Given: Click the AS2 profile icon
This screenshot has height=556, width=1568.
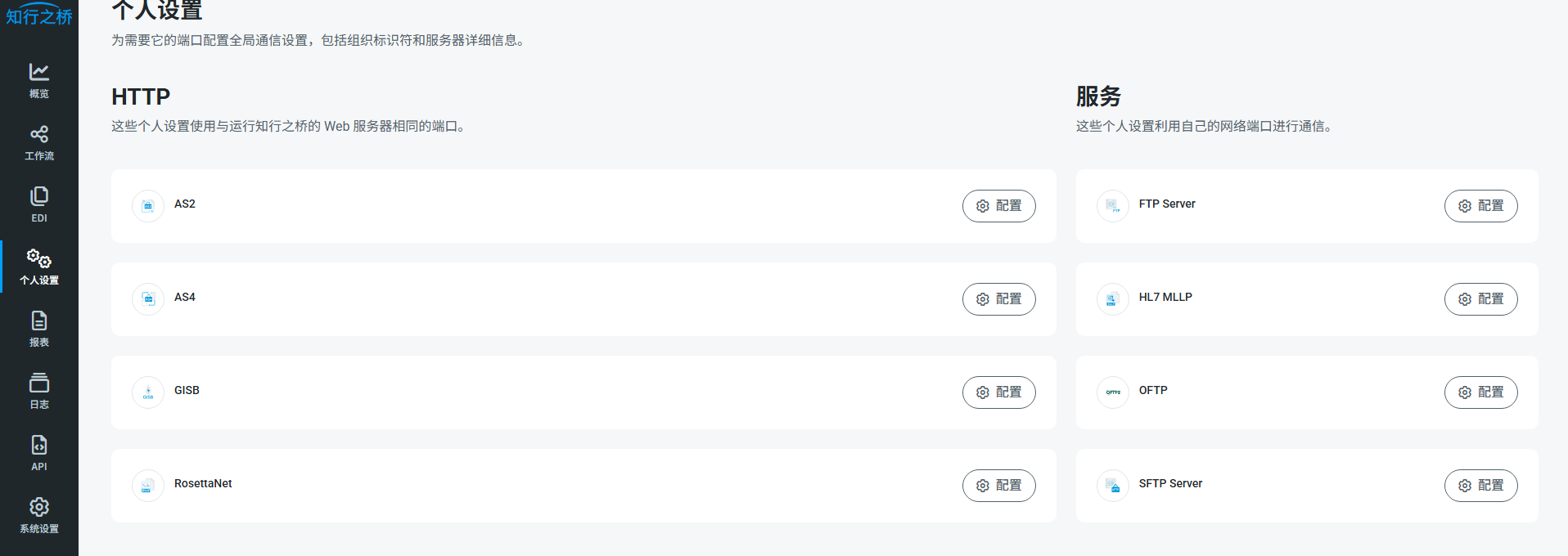Looking at the screenshot, I should pos(148,206).
